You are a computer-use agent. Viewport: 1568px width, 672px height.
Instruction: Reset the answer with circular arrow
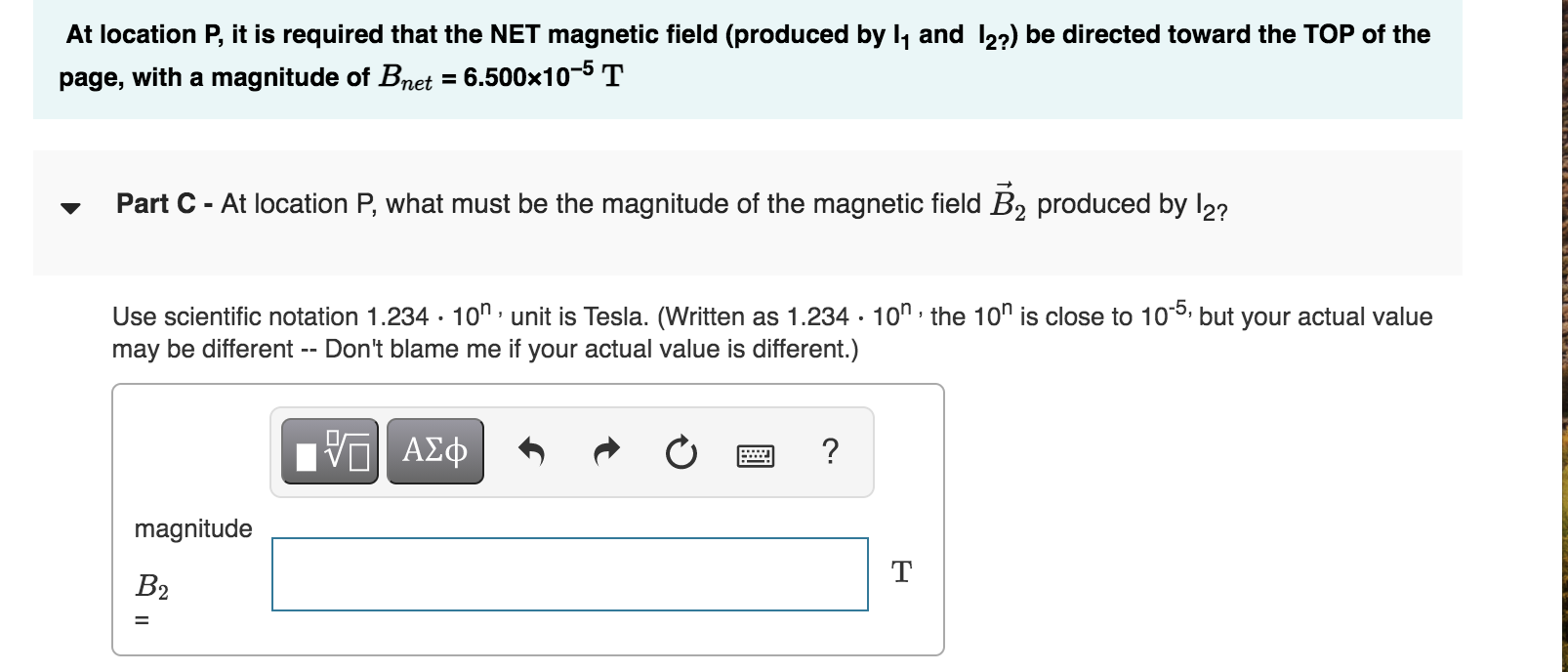point(680,453)
